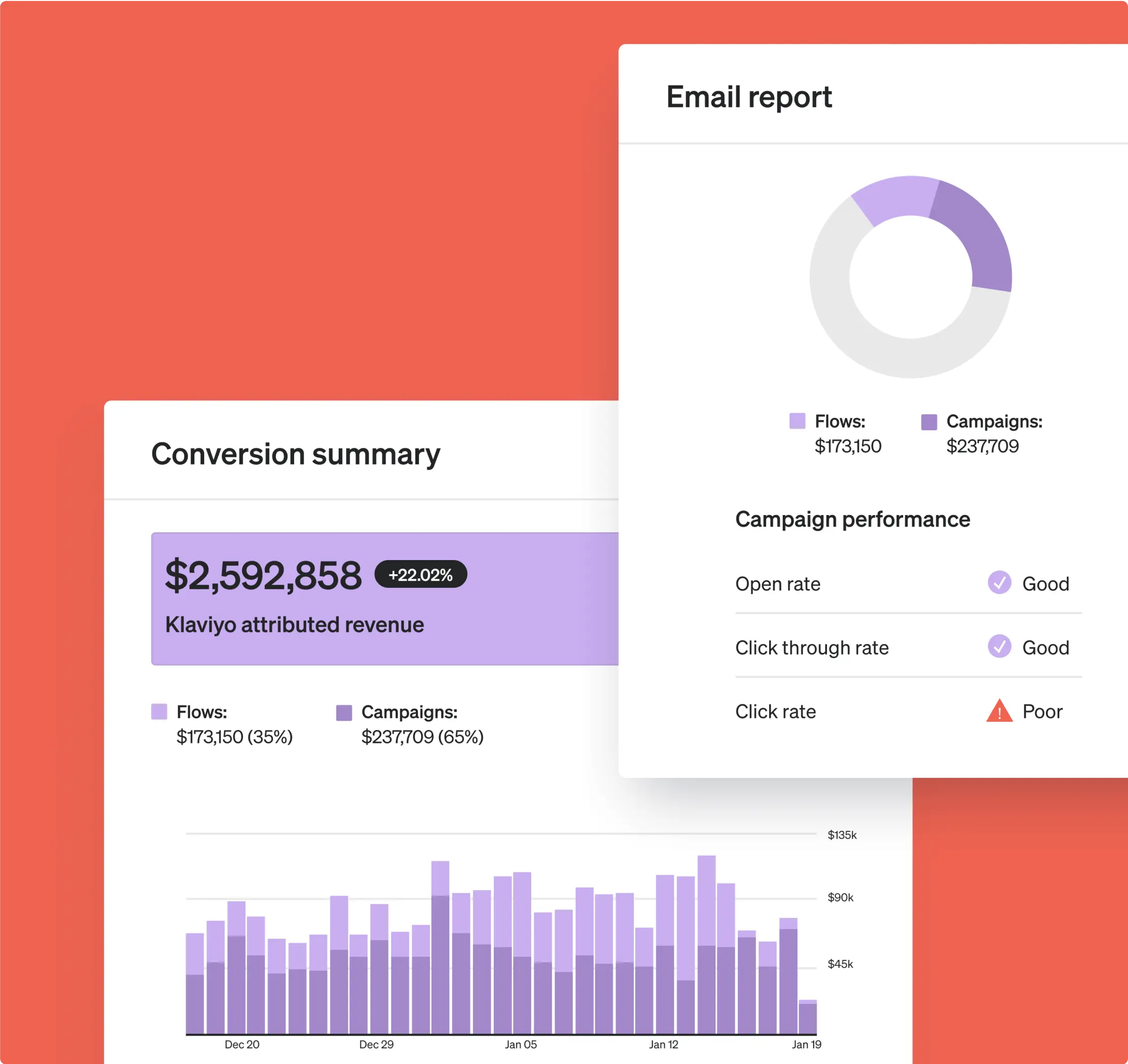Screen dimensions: 1128x1064
Task: Click the Campaigns swatch in Conversion summary legend
Action: coord(344,713)
